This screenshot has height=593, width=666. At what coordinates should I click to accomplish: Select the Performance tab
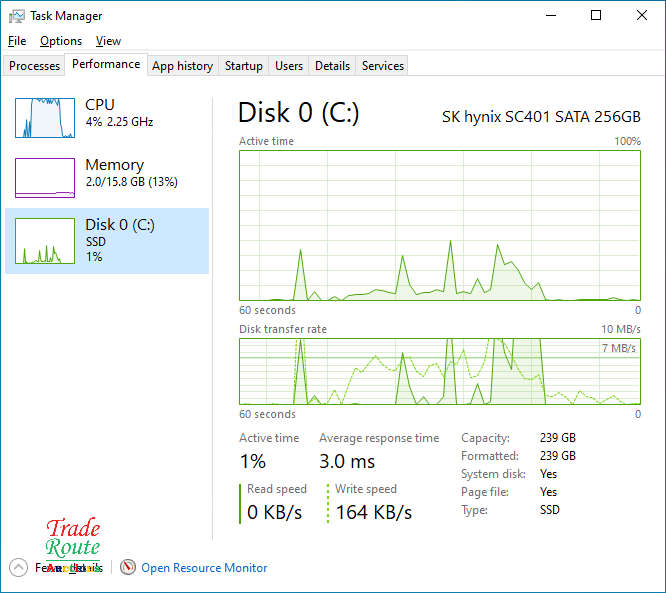(106, 64)
